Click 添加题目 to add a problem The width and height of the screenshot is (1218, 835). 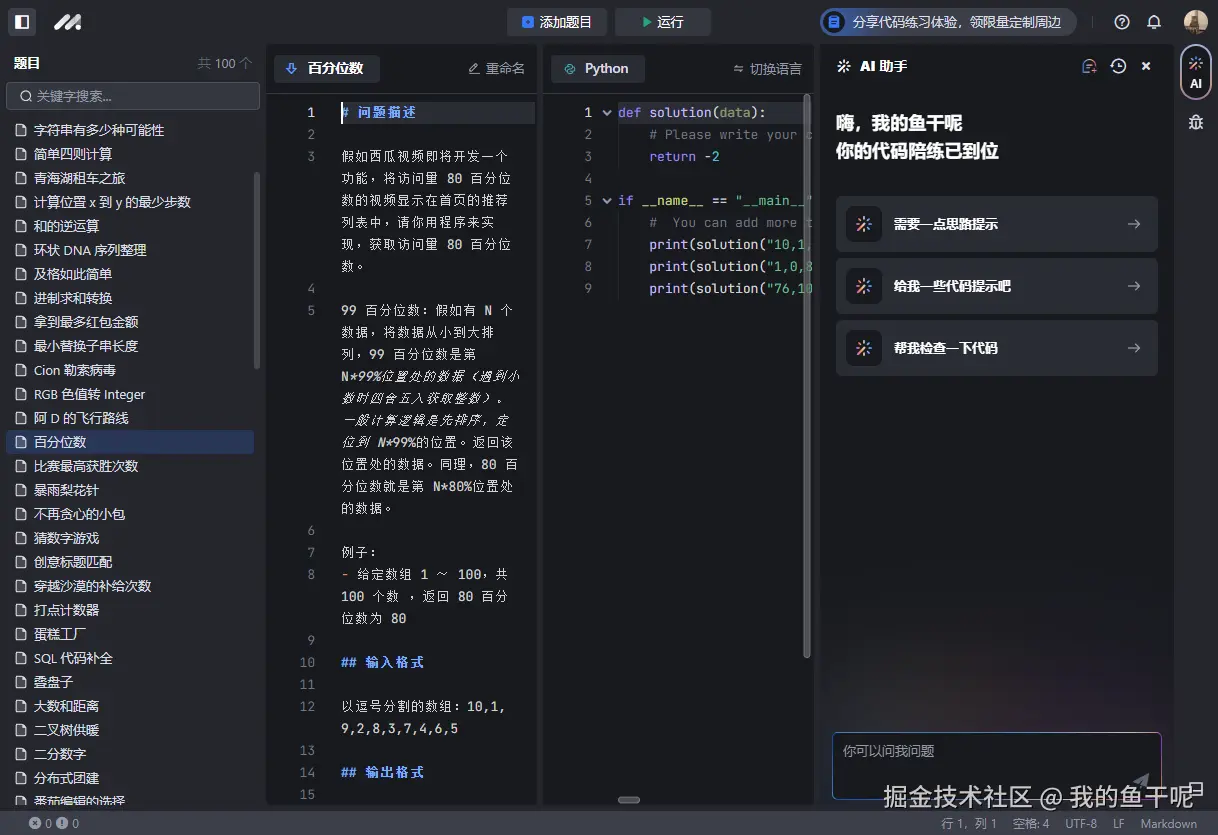pyautogui.click(x=557, y=22)
